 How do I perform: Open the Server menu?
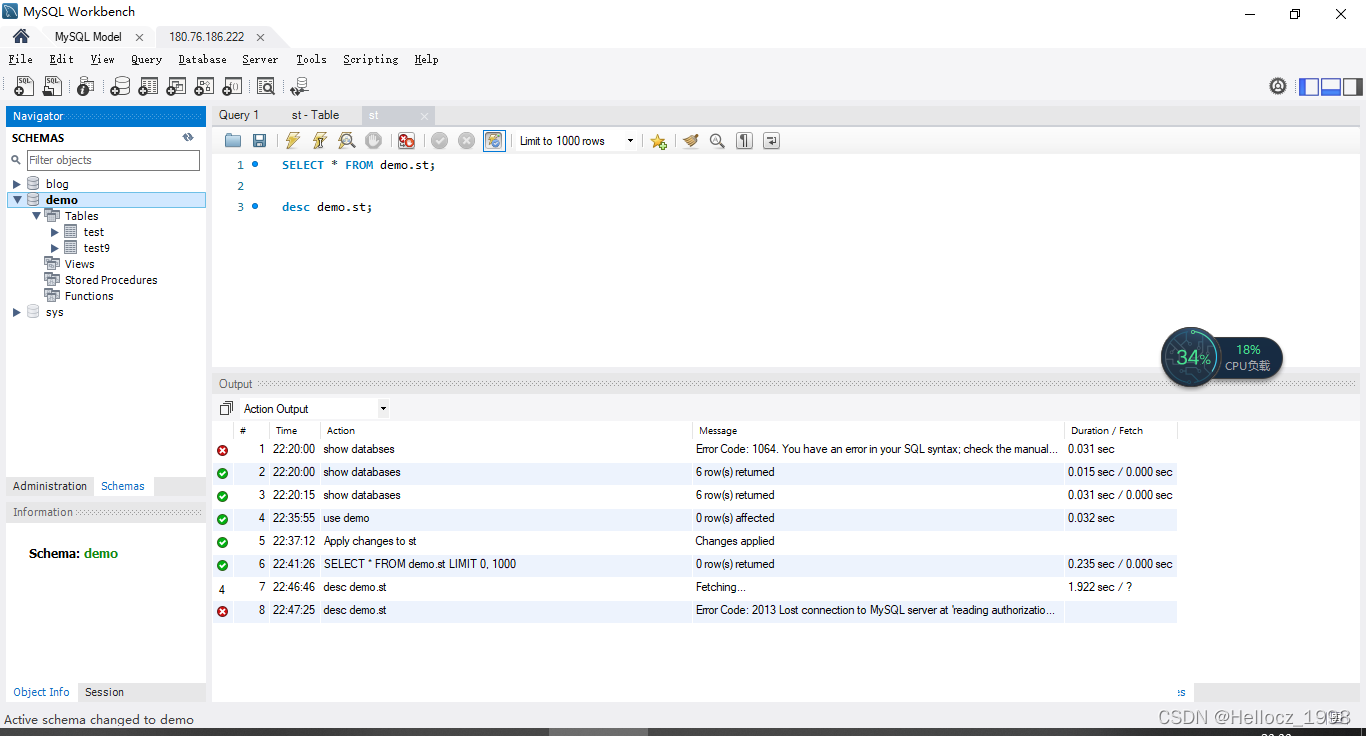[260, 59]
